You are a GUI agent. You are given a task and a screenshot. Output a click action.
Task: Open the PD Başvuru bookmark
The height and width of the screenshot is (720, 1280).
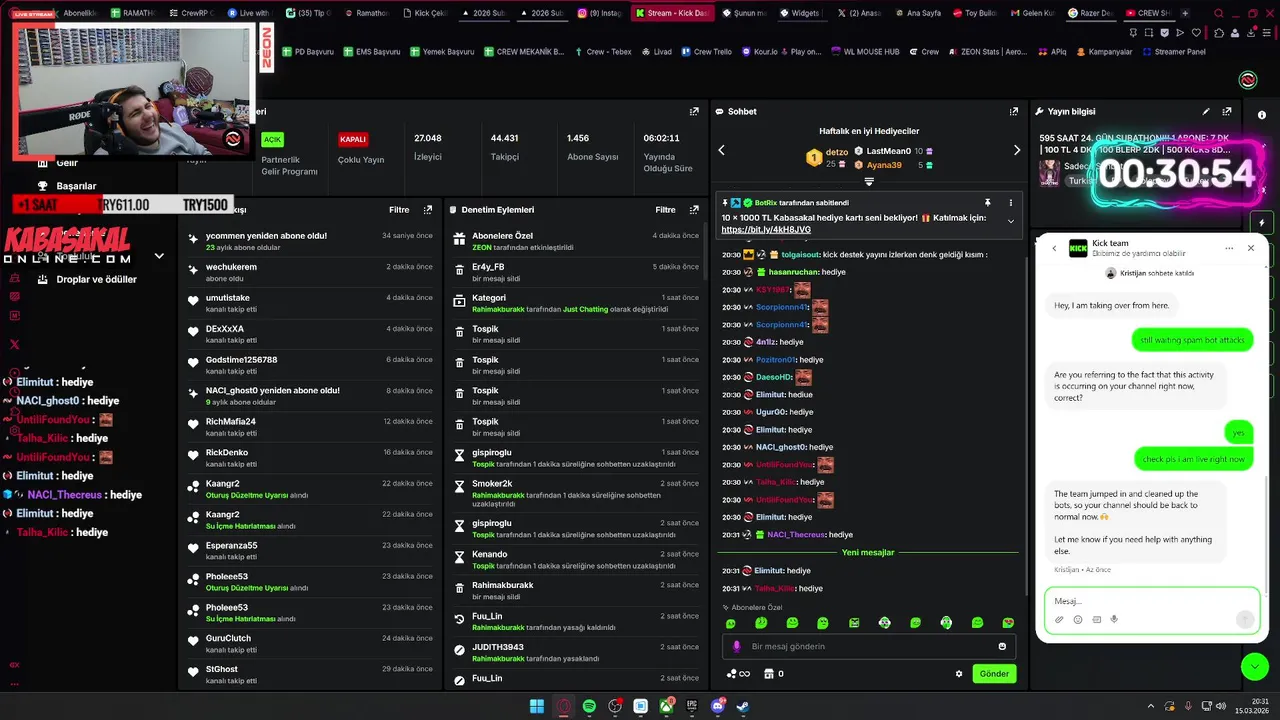[308, 52]
